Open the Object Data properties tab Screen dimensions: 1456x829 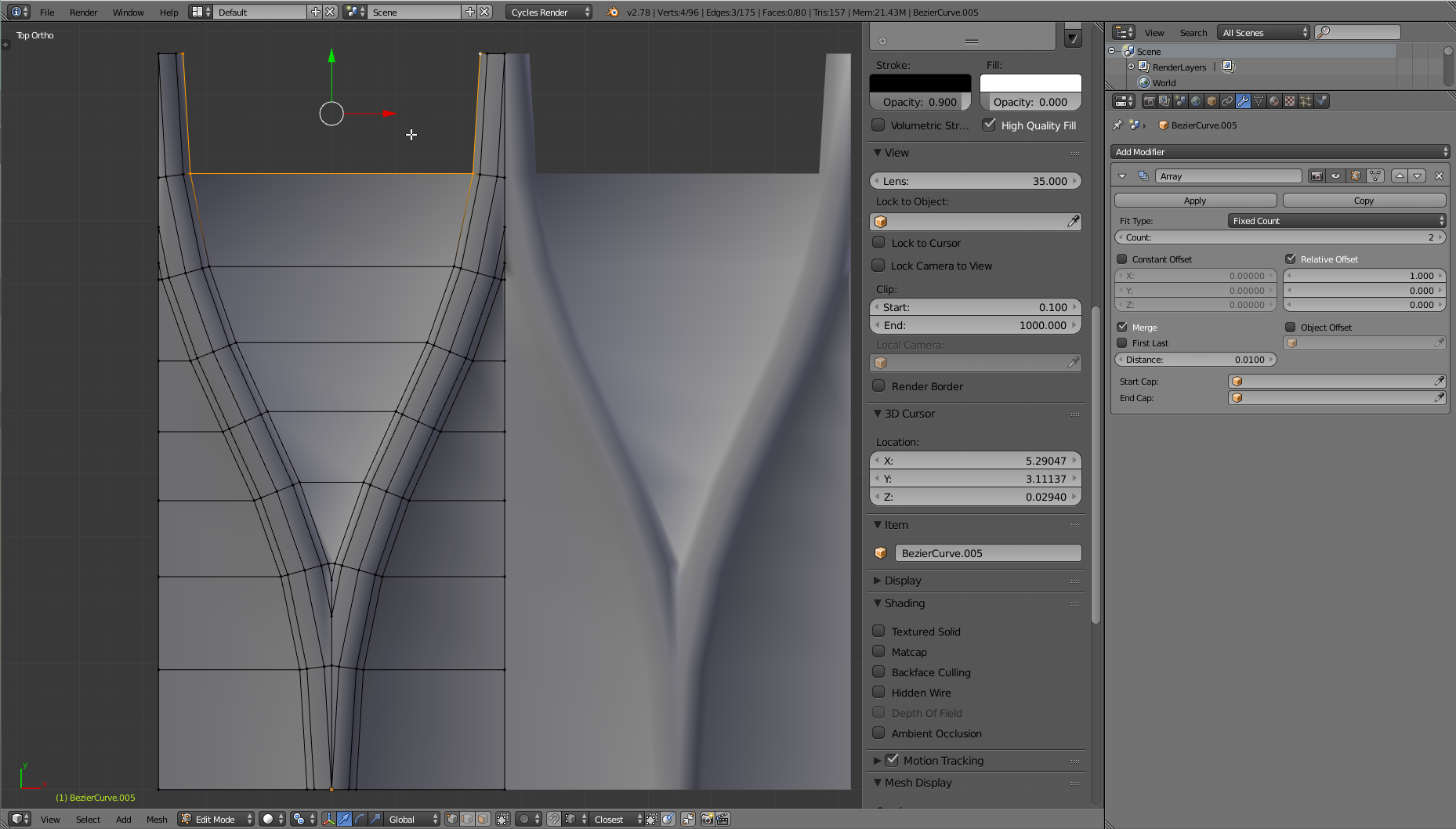1259,101
